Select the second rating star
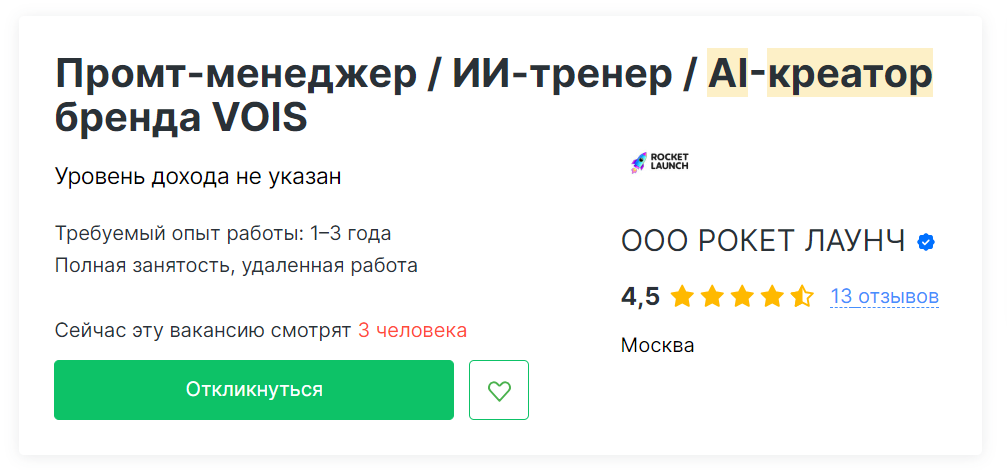 (712, 297)
